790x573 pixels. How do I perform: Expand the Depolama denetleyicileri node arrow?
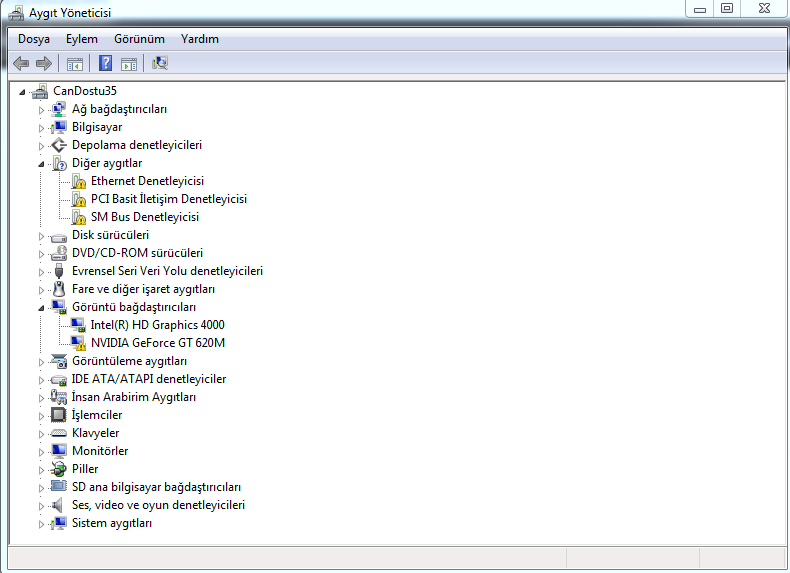(x=41, y=146)
